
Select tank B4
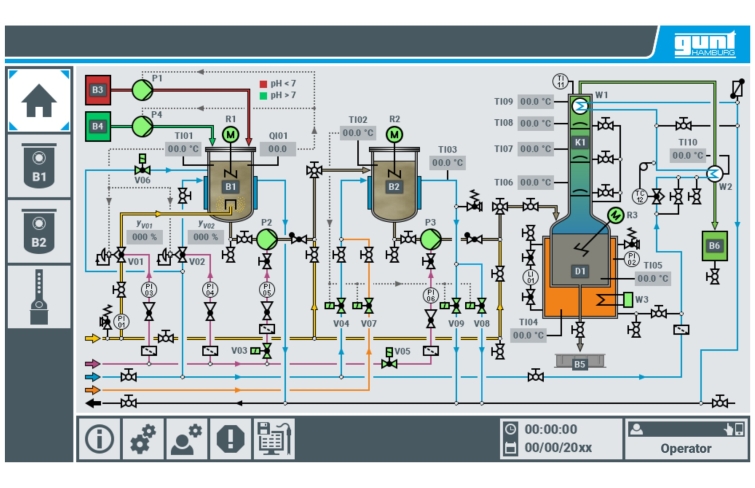pos(98,126)
